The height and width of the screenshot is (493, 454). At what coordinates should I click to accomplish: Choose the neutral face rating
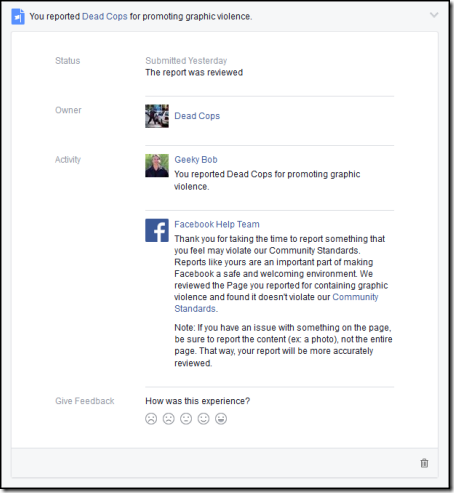pos(186,418)
